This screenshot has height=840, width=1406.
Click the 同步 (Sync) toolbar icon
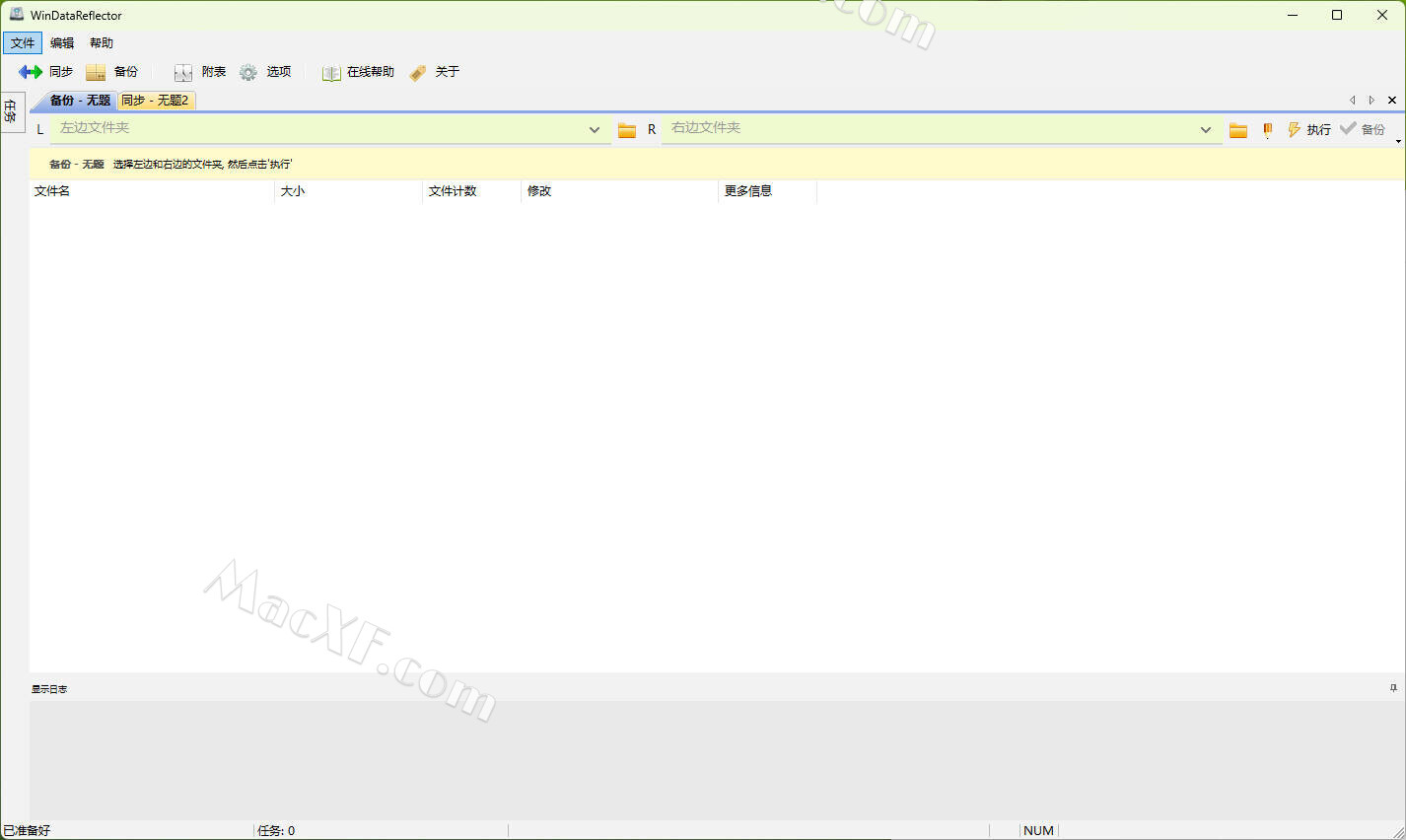31,72
